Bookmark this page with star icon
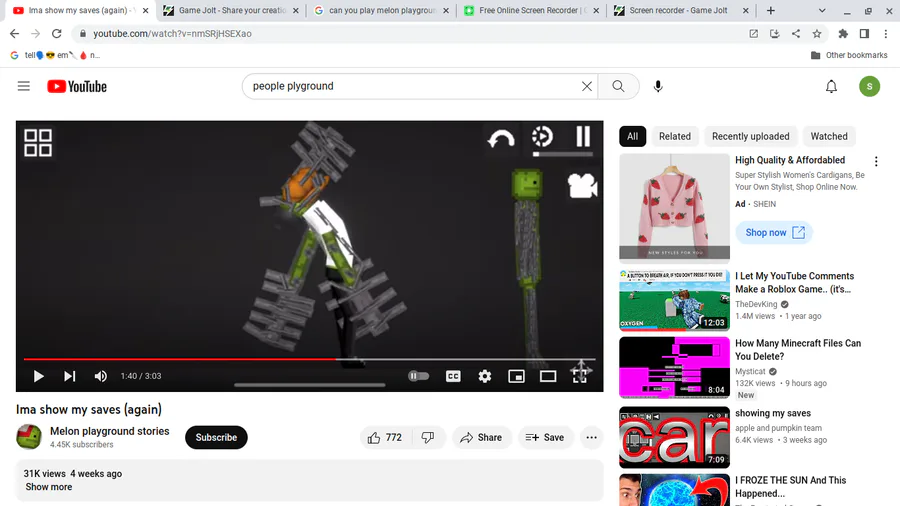Image resolution: width=900 pixels, height=506 pixels. 816,33
